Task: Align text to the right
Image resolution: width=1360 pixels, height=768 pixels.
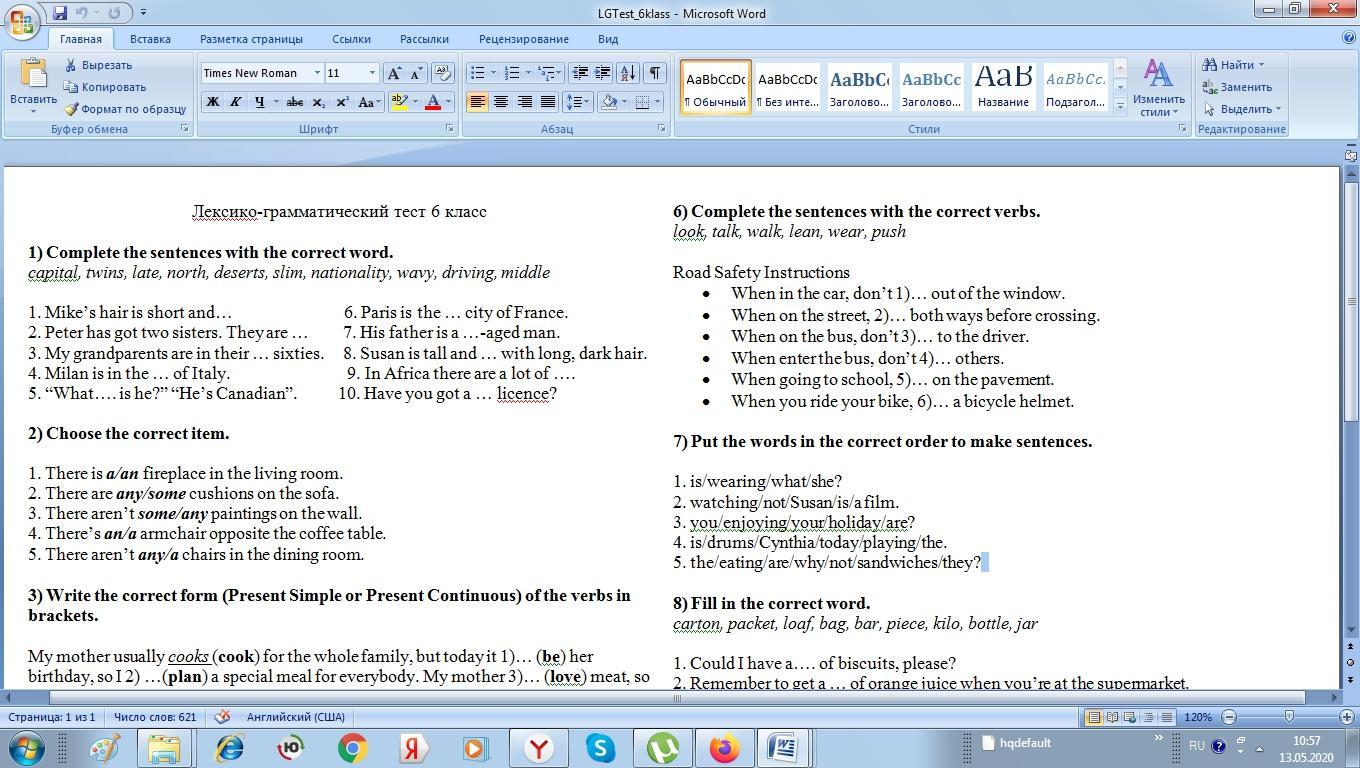Action: coord(524,102)
